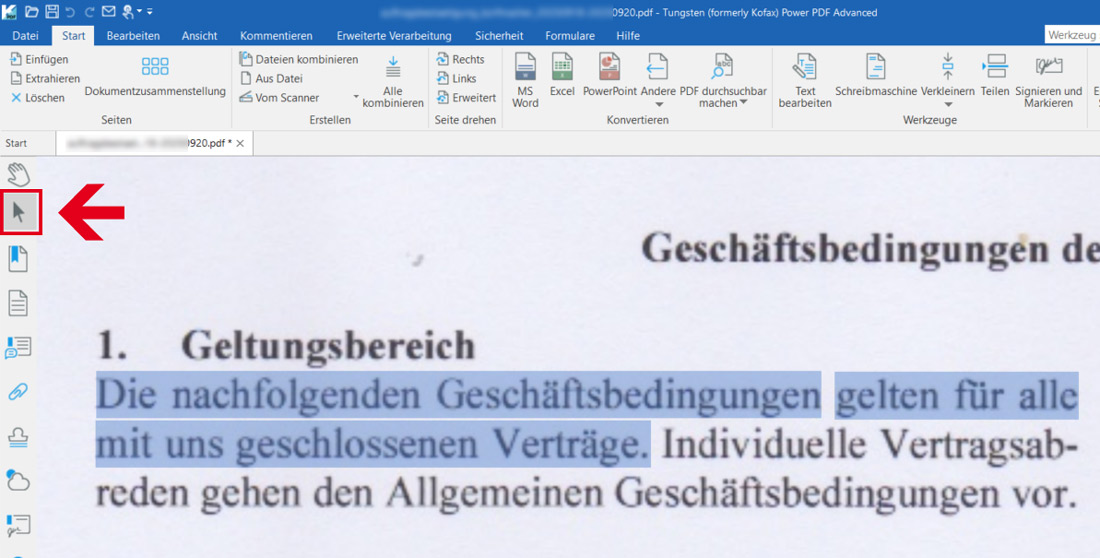The width and height of the screenshot is (1100, 558).
Task: Click the Werkzeug search field
Action: pyautogui.click(x=1072, y=35)
